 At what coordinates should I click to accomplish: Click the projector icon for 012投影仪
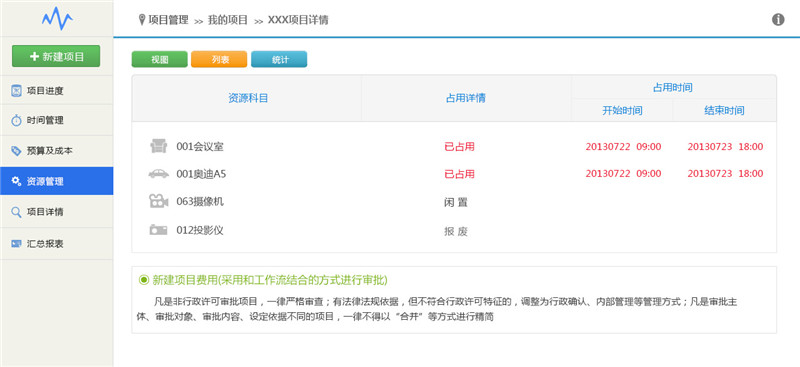[x=158, y=230]
